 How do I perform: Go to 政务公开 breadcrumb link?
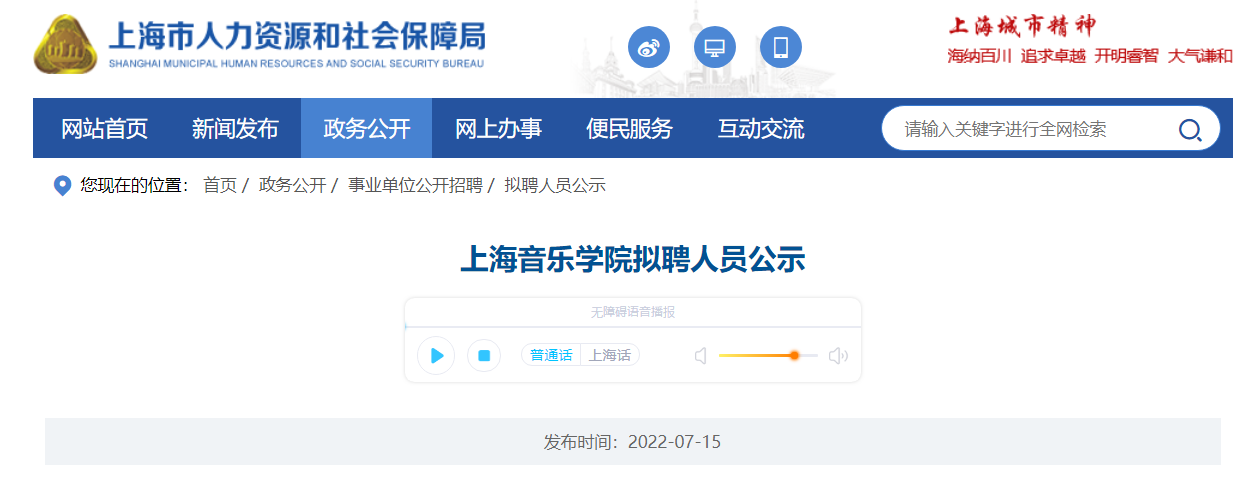point(293,186)
